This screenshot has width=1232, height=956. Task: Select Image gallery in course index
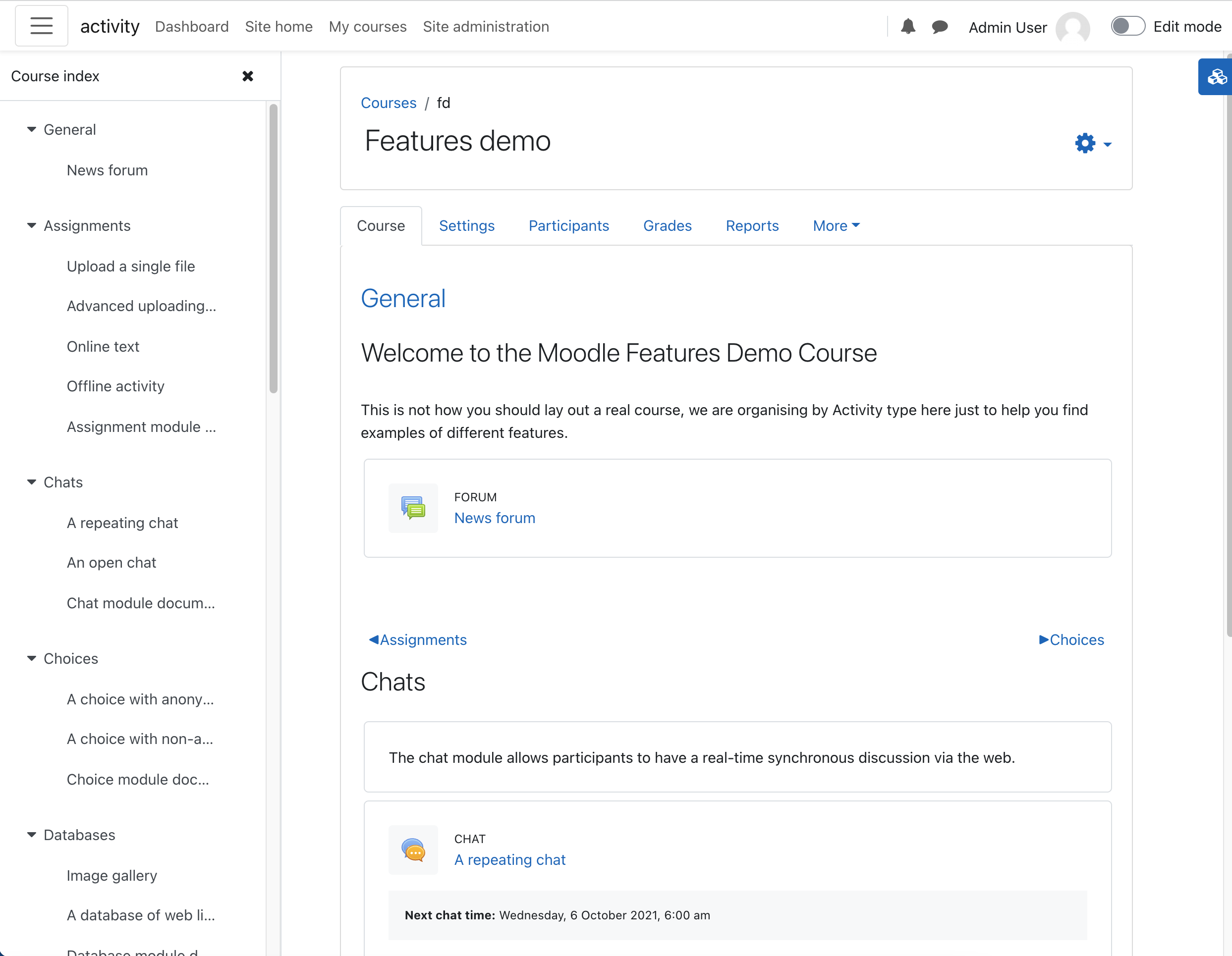(112, 875)
